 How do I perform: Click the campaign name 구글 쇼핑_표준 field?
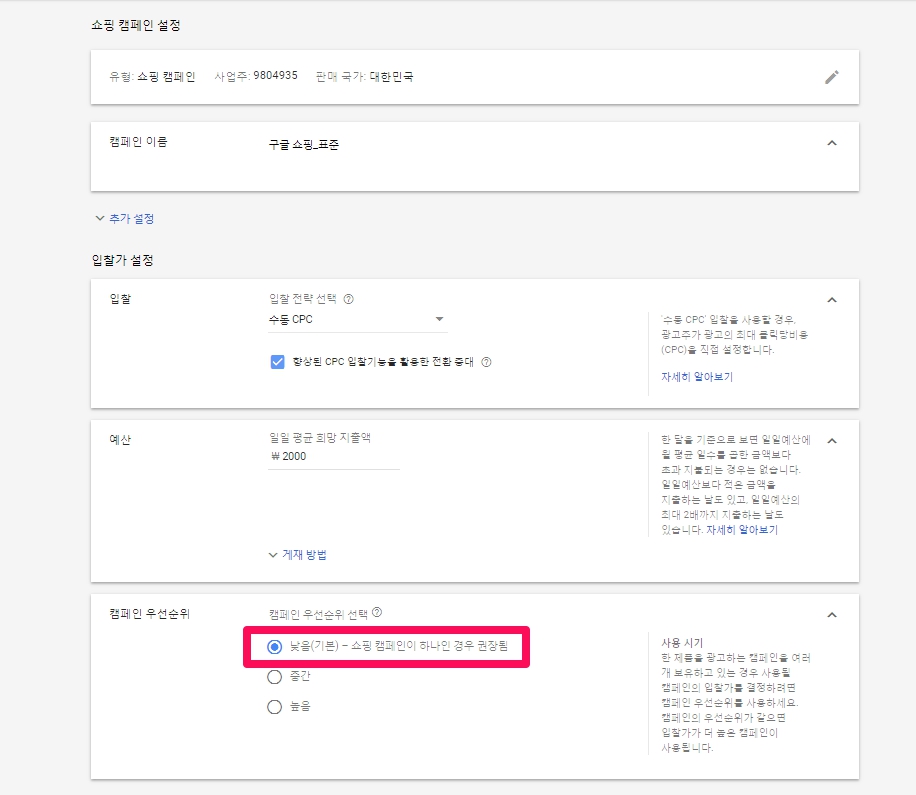coord(304,145)
